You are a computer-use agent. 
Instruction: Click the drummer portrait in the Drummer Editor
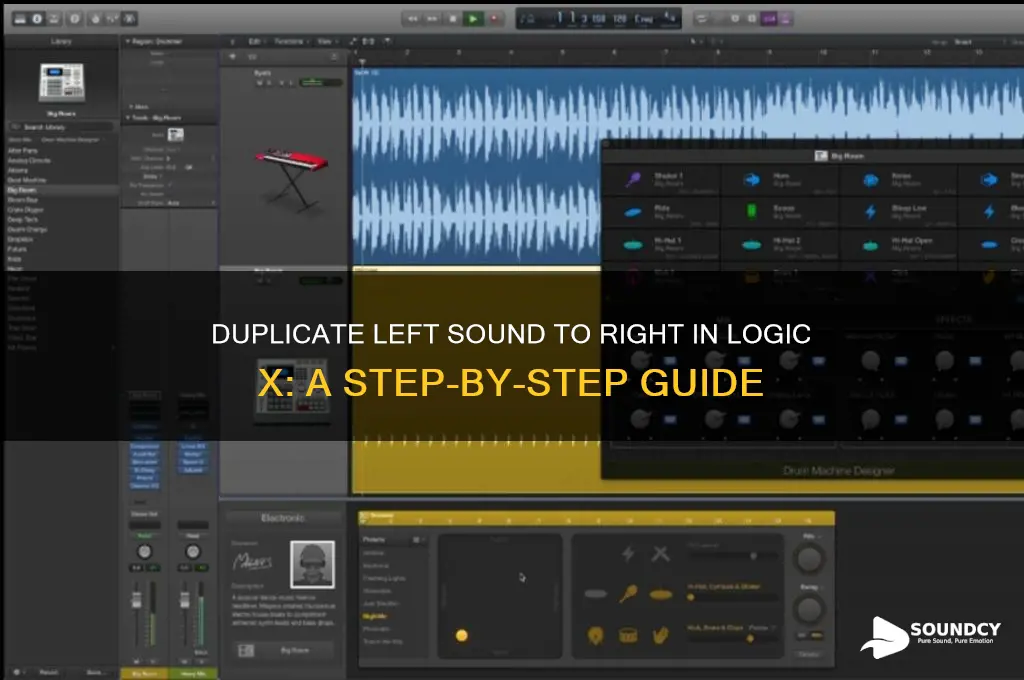tap(312, 564)
